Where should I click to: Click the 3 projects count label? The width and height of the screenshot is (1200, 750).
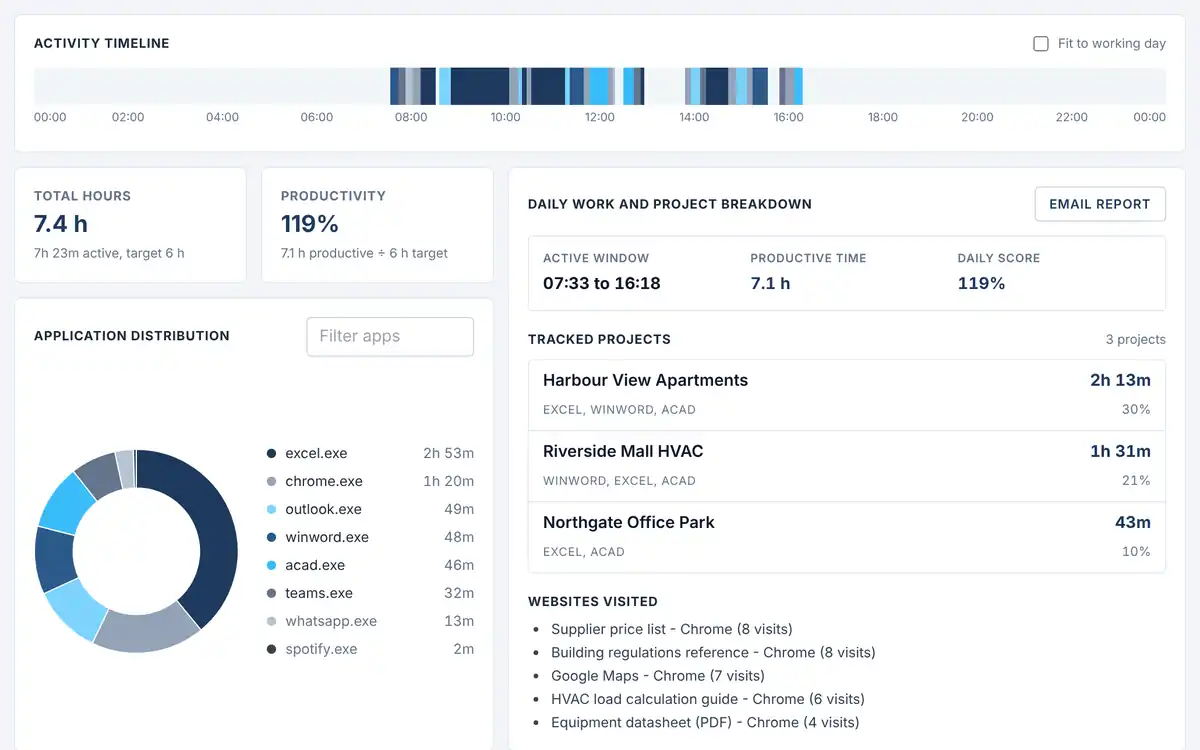(1135, 340)
